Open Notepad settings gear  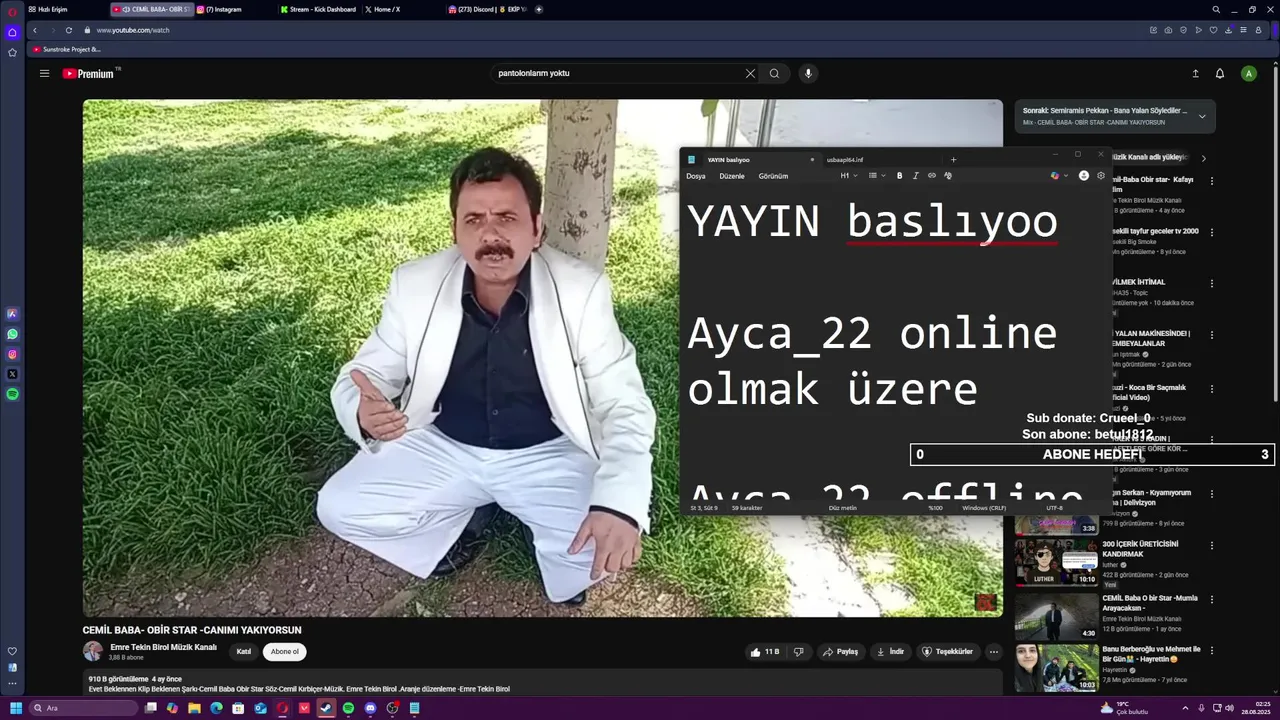pos(1101,176)
